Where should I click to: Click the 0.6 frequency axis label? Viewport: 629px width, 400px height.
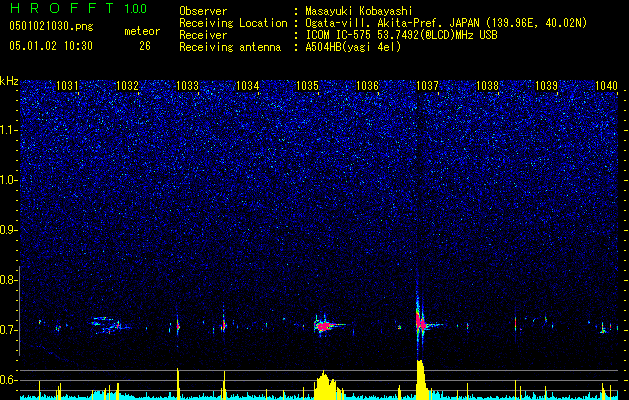(9, 380)
